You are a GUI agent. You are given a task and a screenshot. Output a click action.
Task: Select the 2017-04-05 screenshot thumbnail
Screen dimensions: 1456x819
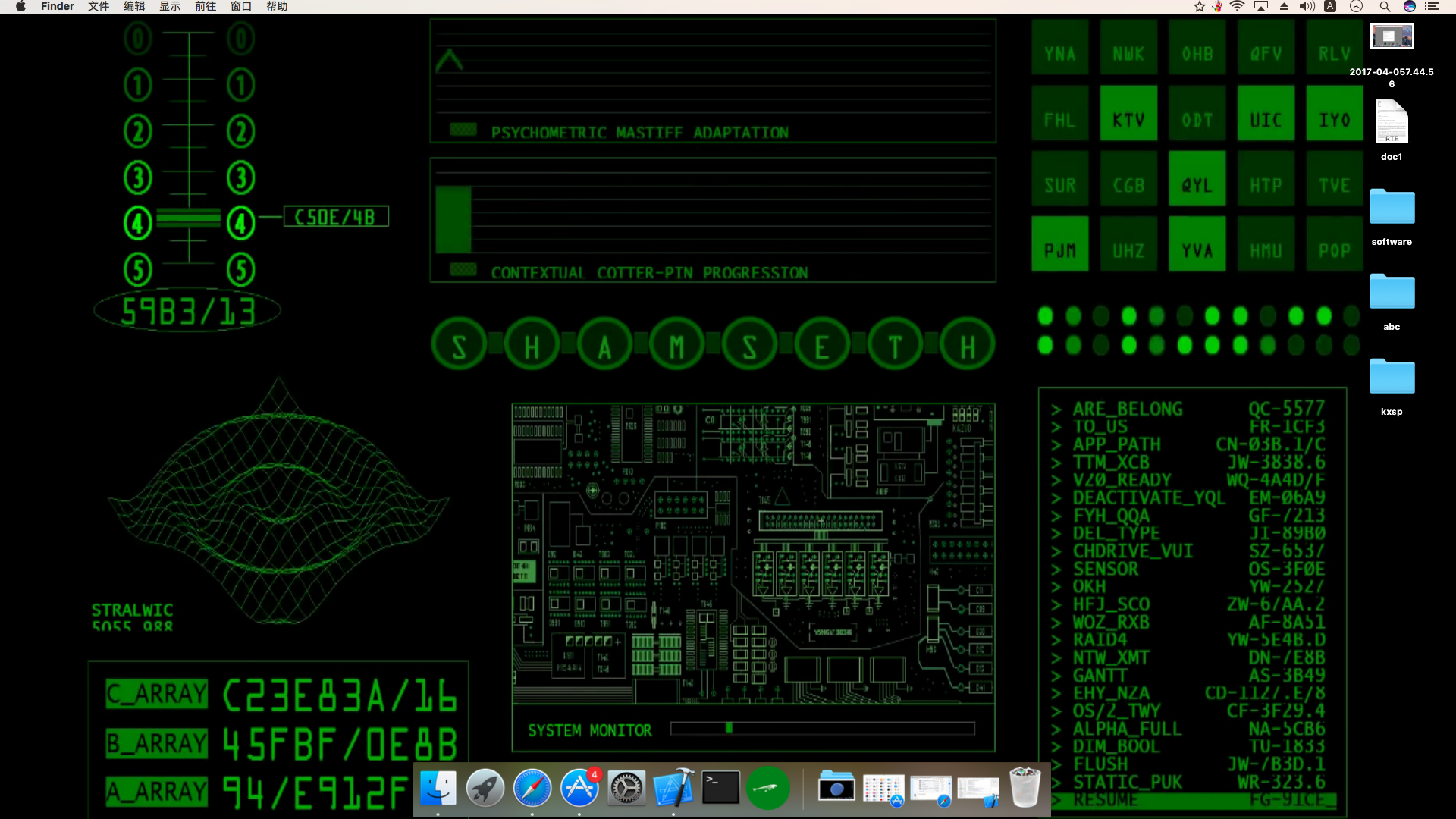tap(1392, 56)
